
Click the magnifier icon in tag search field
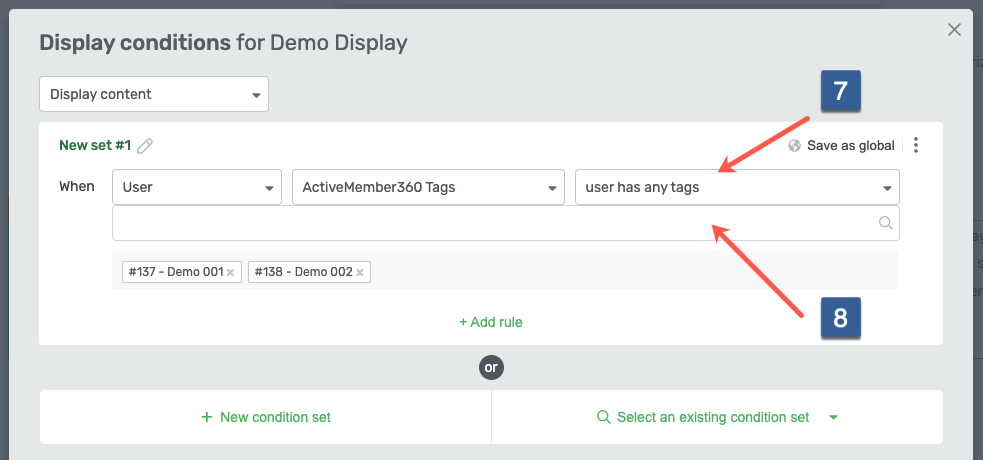(x=885, y=223)
